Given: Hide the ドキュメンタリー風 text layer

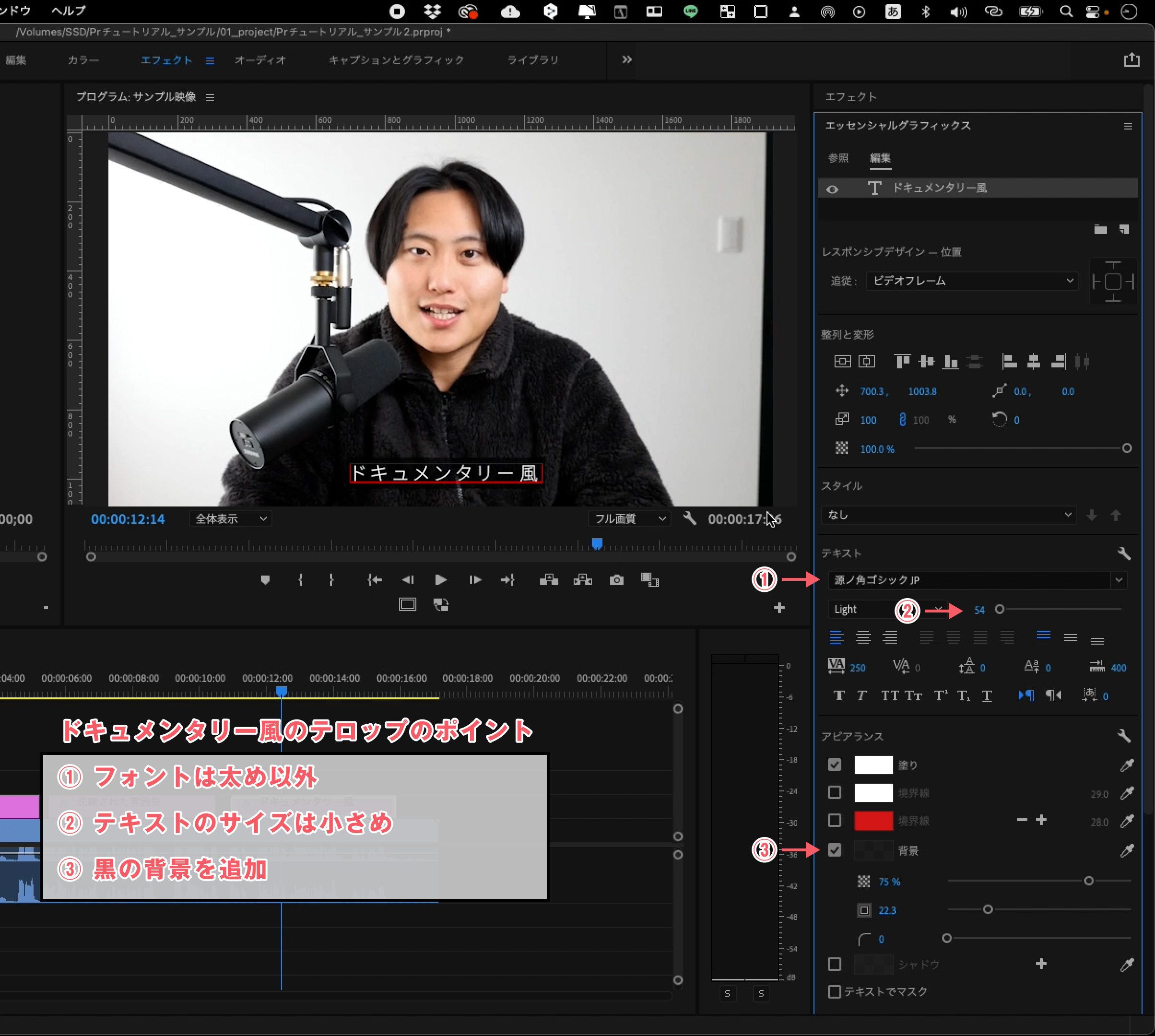Looking at the screenshot, I should (x=832, y=189).
